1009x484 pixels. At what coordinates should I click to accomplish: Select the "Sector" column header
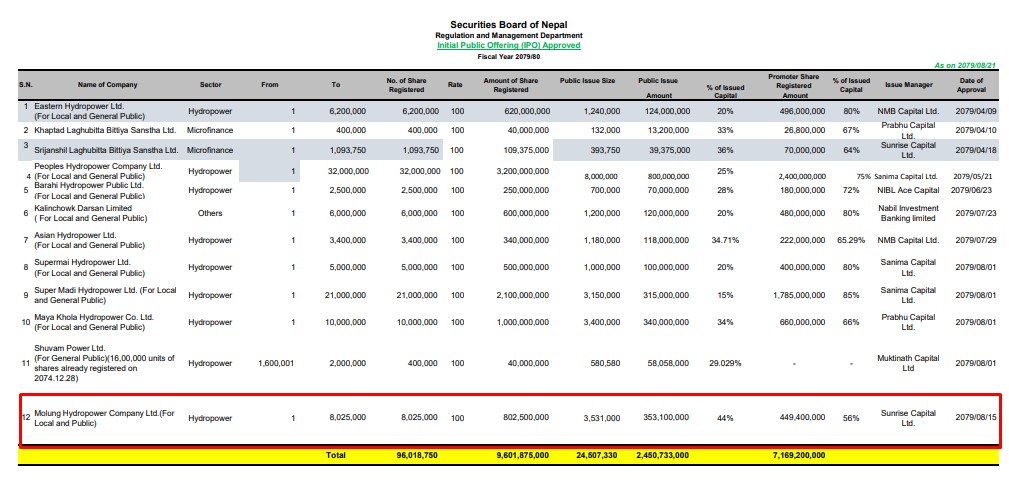pyautogui.click(x=210, y=85)
